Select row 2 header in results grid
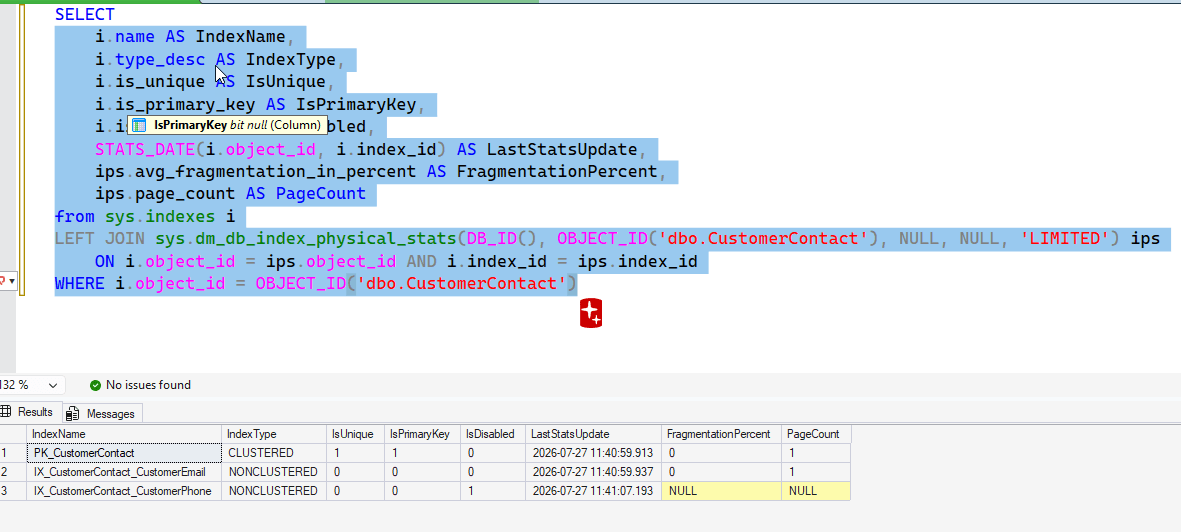 point(13,472)
